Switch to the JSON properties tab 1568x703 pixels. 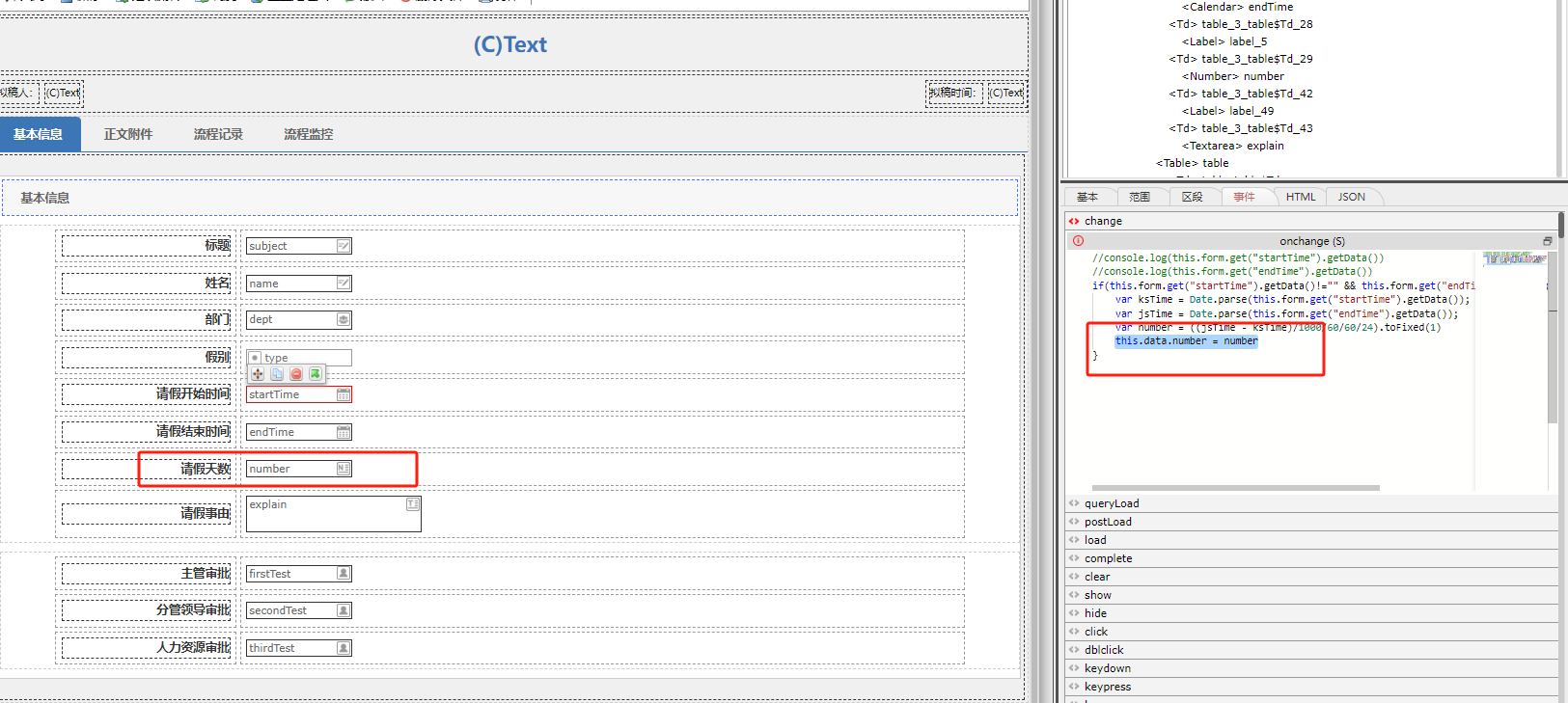(1352, 197)
